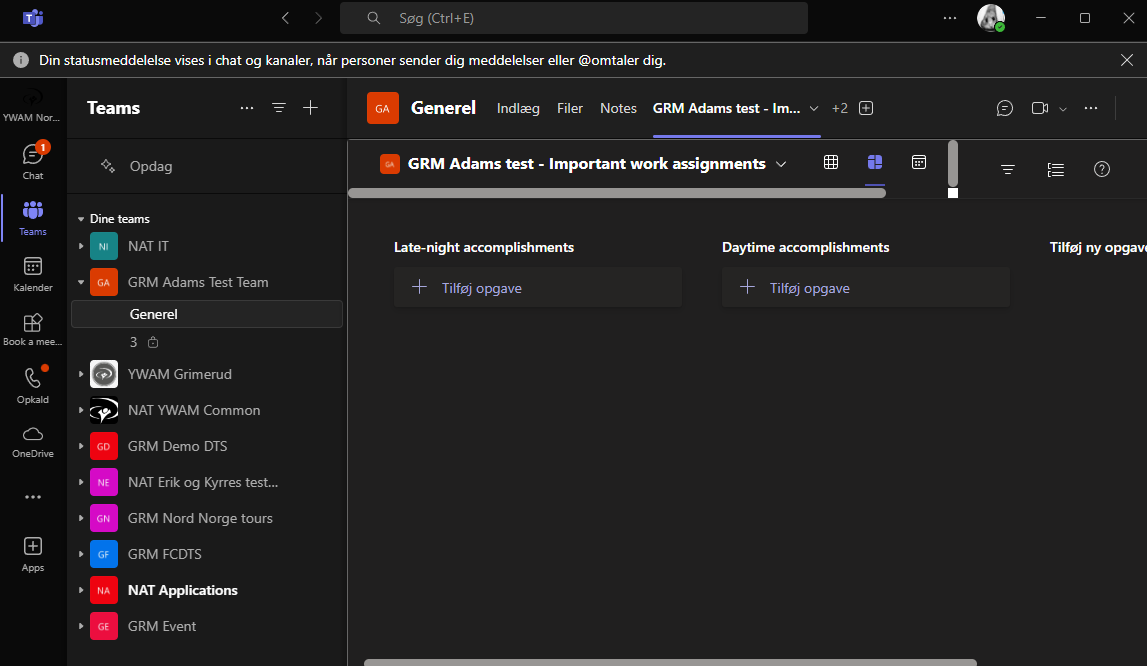Switch to grid view of the list
The width and height of the screenshot is (1147, 666).
(831, 162)
